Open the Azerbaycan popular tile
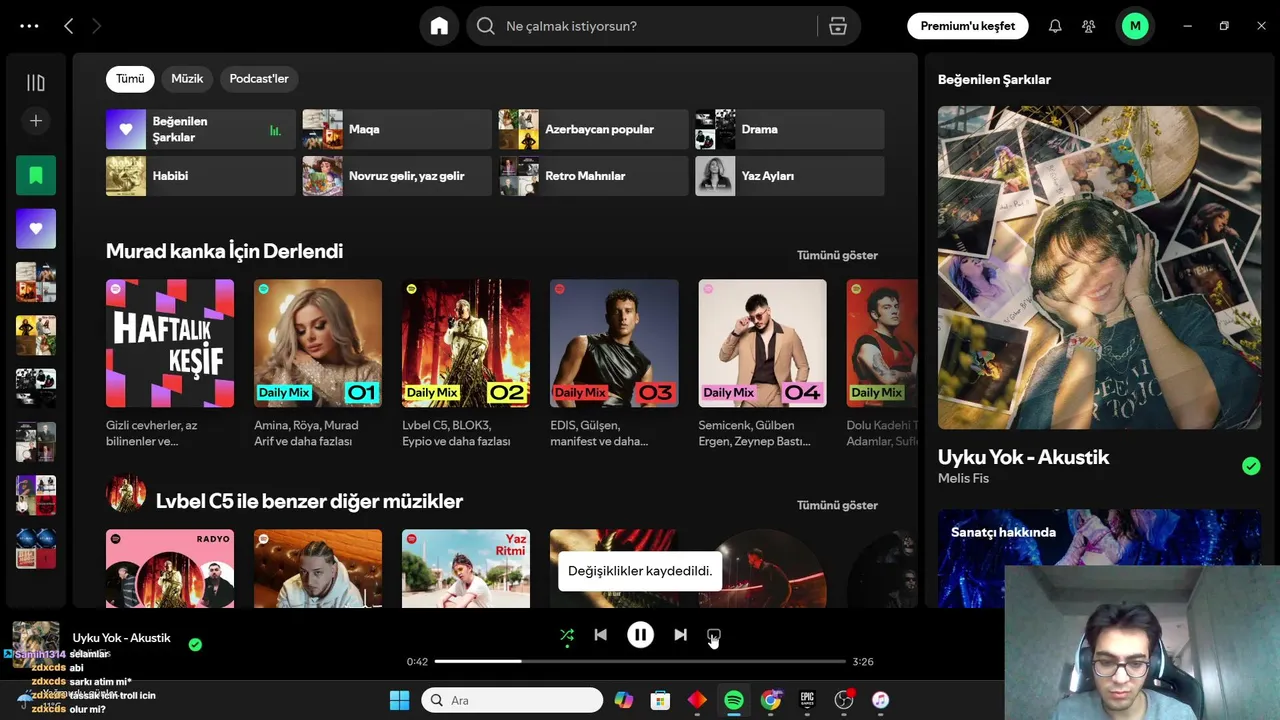 [x=593, y=129]
